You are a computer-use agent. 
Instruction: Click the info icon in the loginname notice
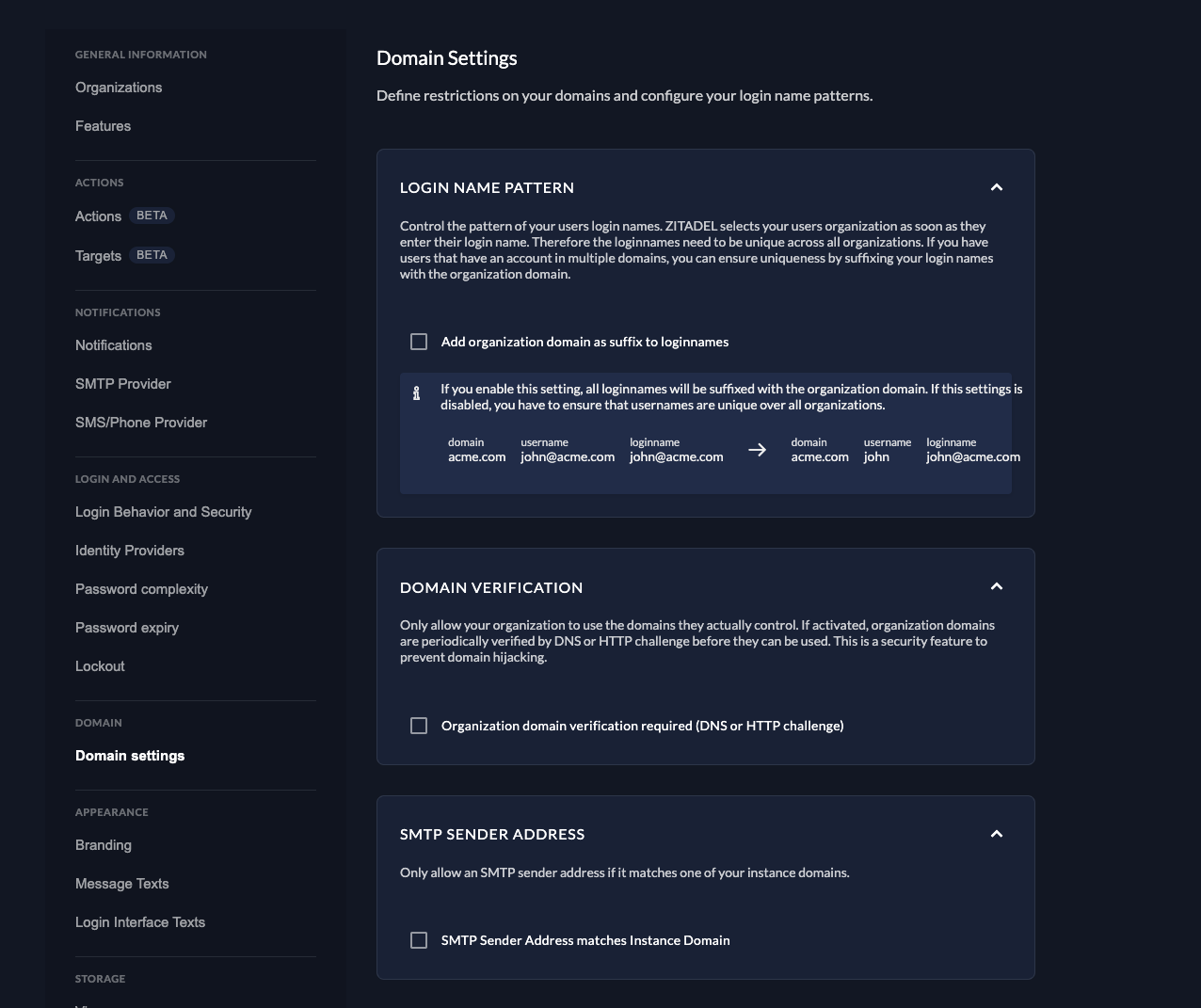pos(416,393)
